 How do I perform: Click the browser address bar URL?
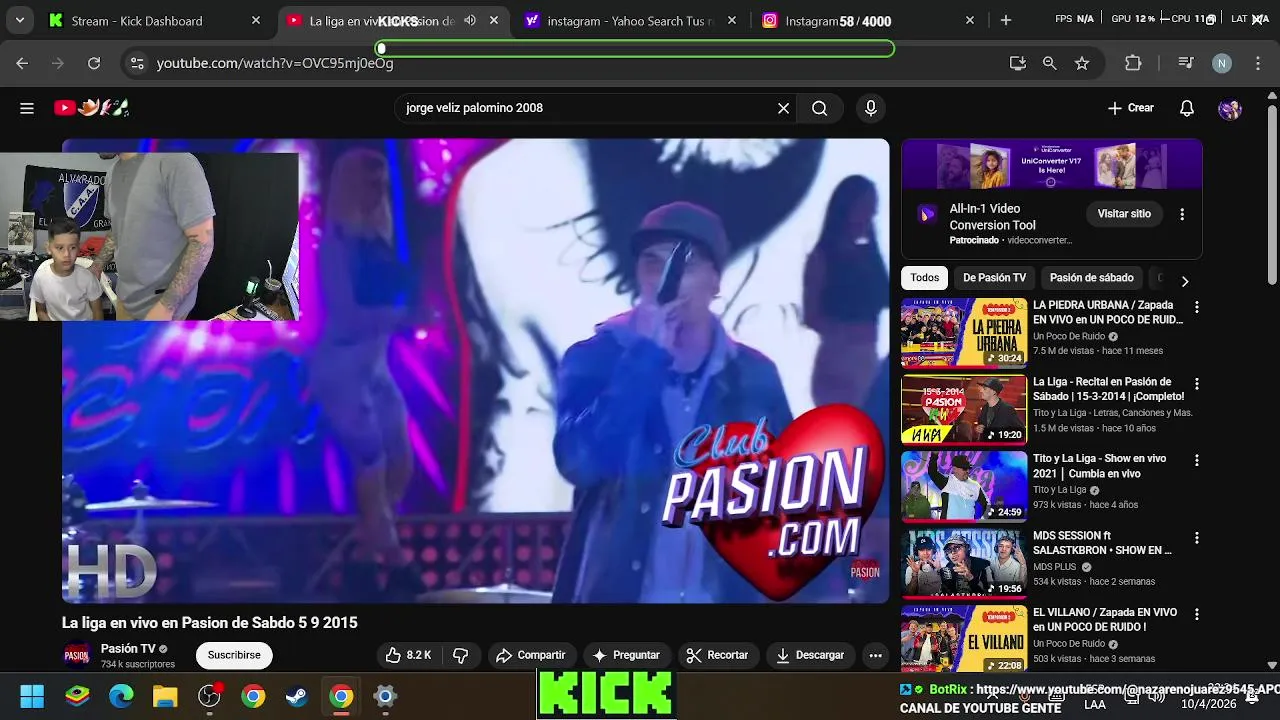(x=275, y=63)
